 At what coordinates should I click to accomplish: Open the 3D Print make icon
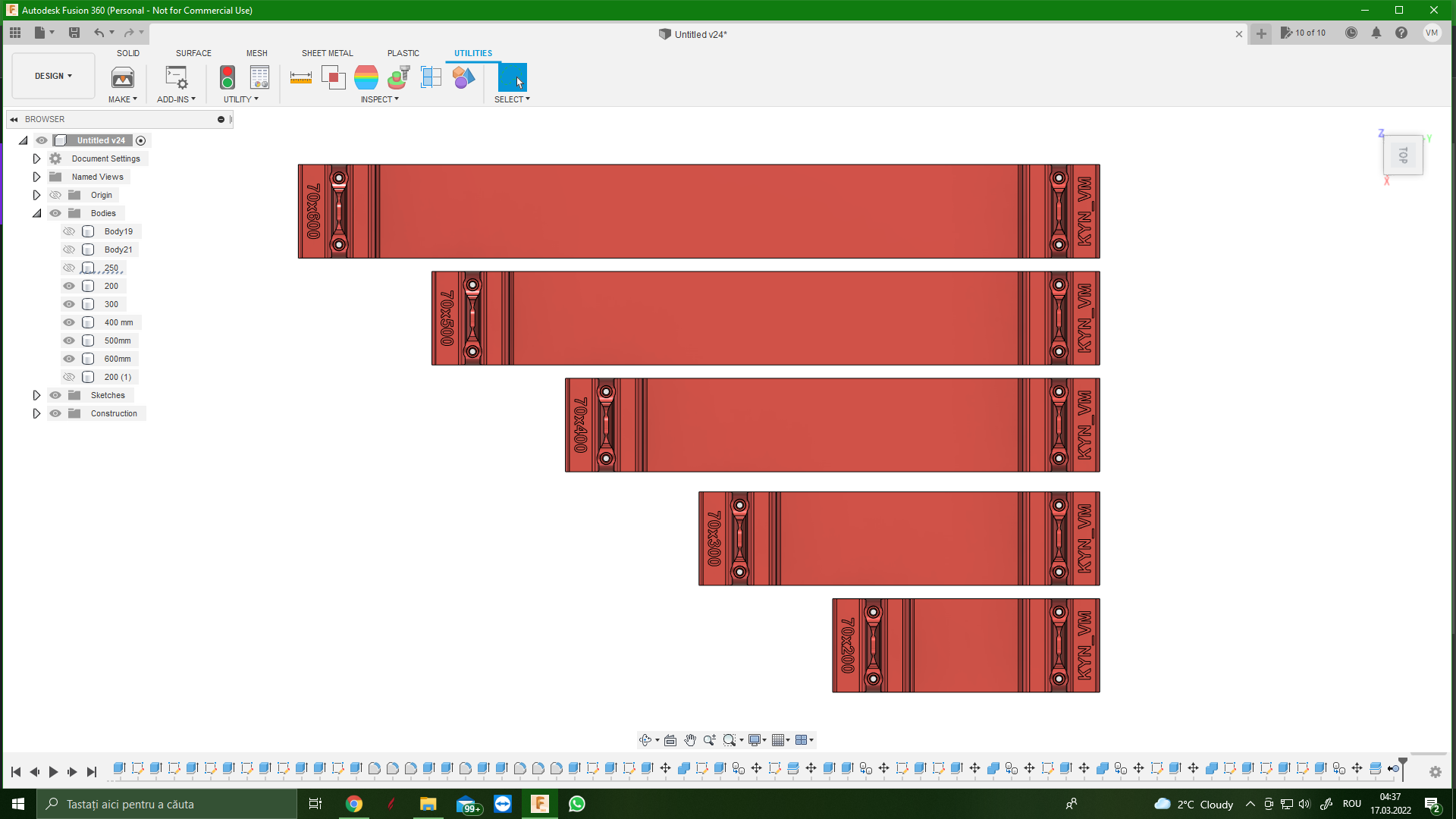tap(123, 77)
